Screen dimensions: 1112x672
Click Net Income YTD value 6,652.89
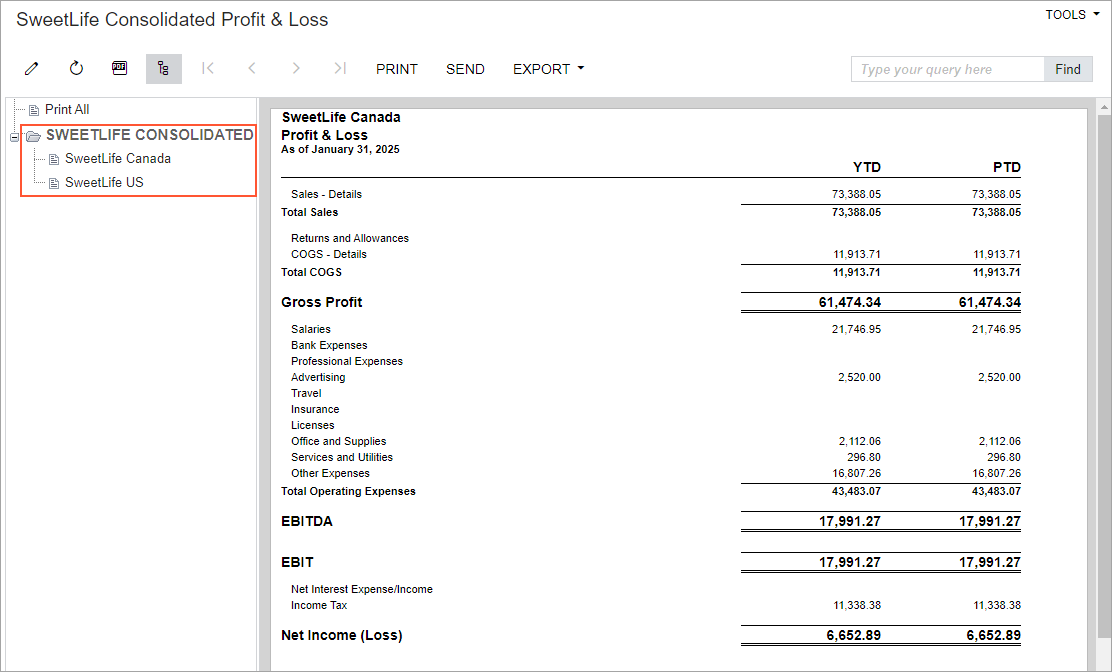tap(854, 635)
